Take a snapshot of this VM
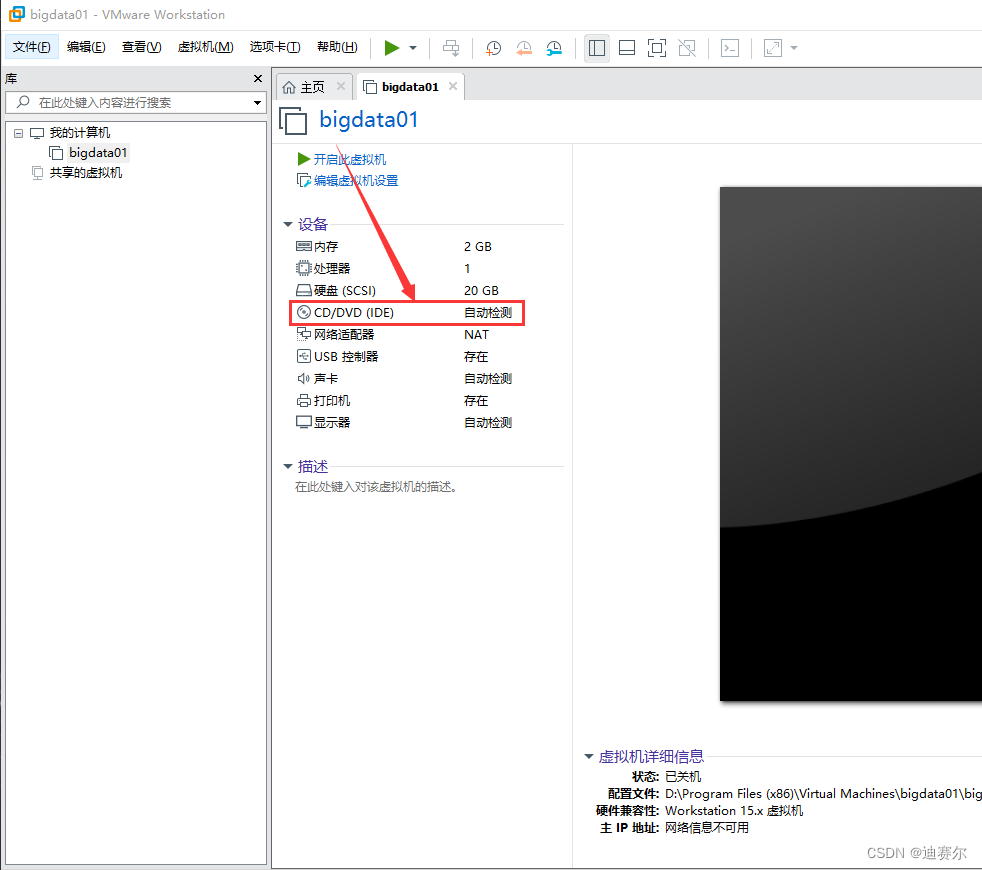The height and width of the screenshot is (870, 982). click(x=494, y=48)
